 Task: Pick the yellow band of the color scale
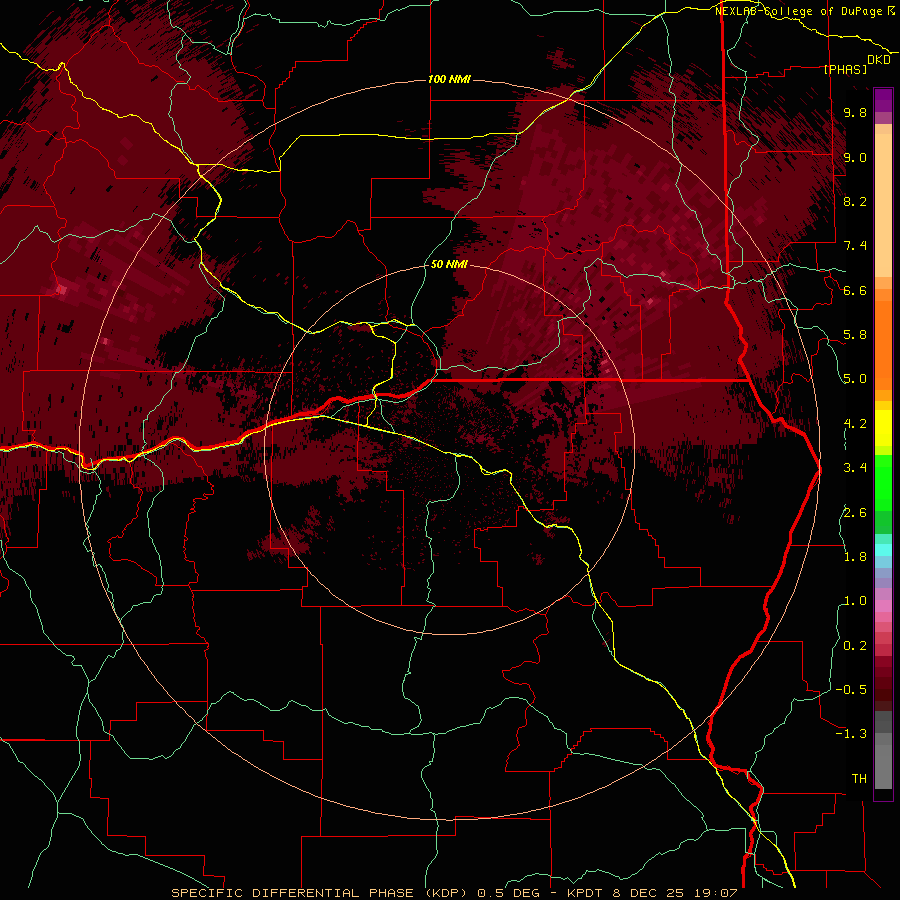pos(883,428)
